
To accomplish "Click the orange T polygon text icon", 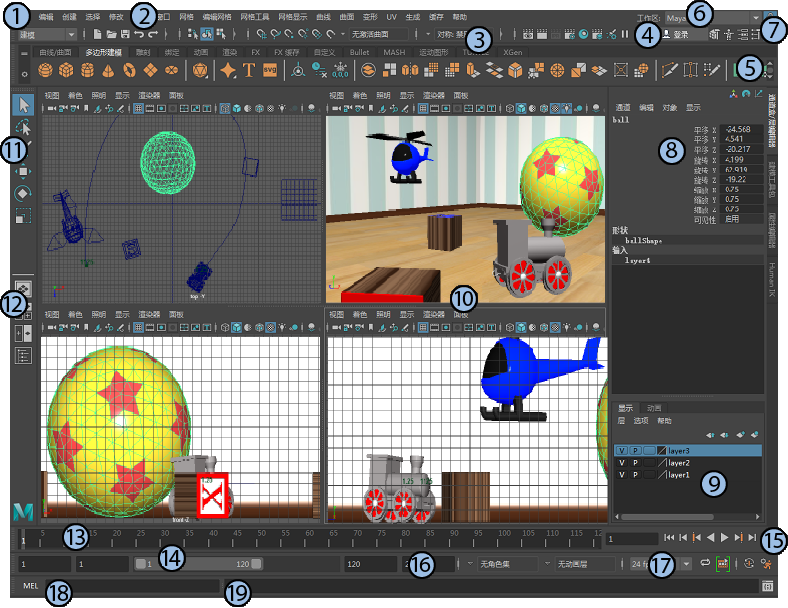I will pos(249,70).
